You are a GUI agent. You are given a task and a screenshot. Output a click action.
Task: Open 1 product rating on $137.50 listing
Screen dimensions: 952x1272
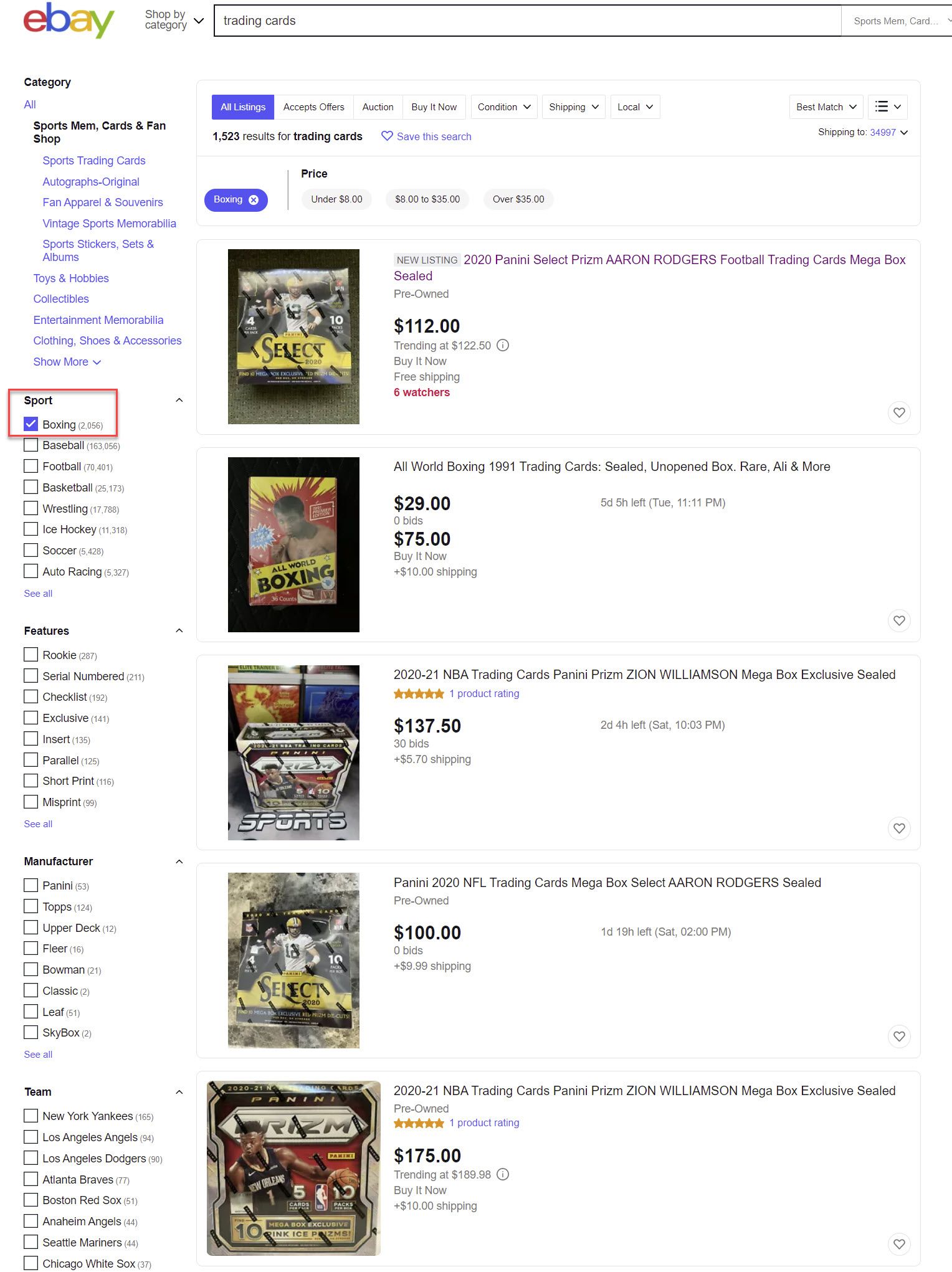pos(484,693)
